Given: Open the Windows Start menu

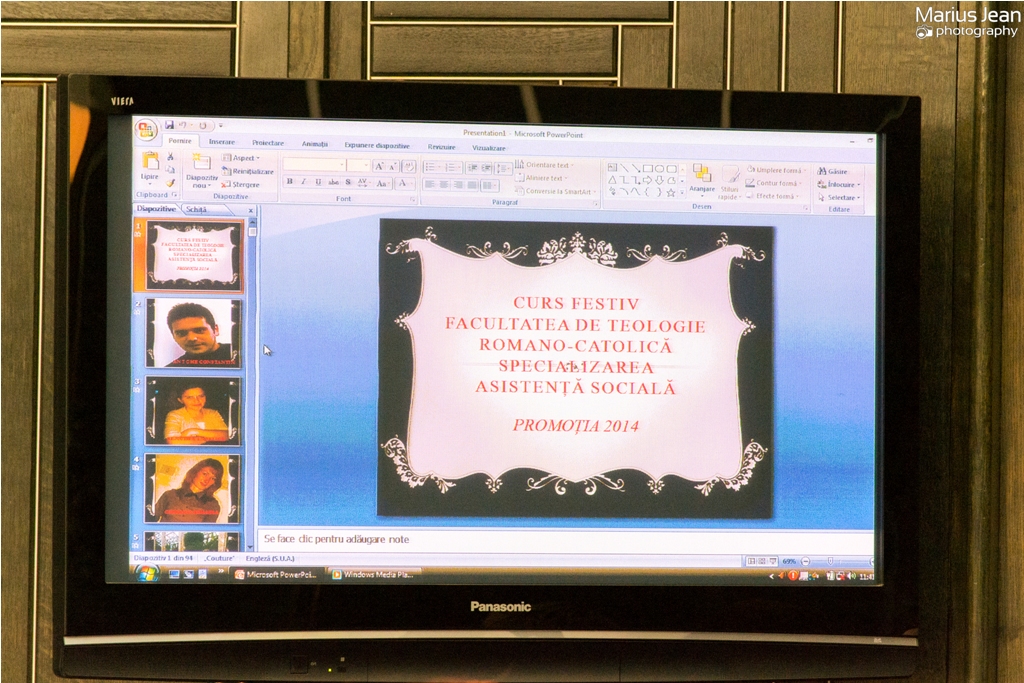Looking at the screenshot, I should point(147,575).
